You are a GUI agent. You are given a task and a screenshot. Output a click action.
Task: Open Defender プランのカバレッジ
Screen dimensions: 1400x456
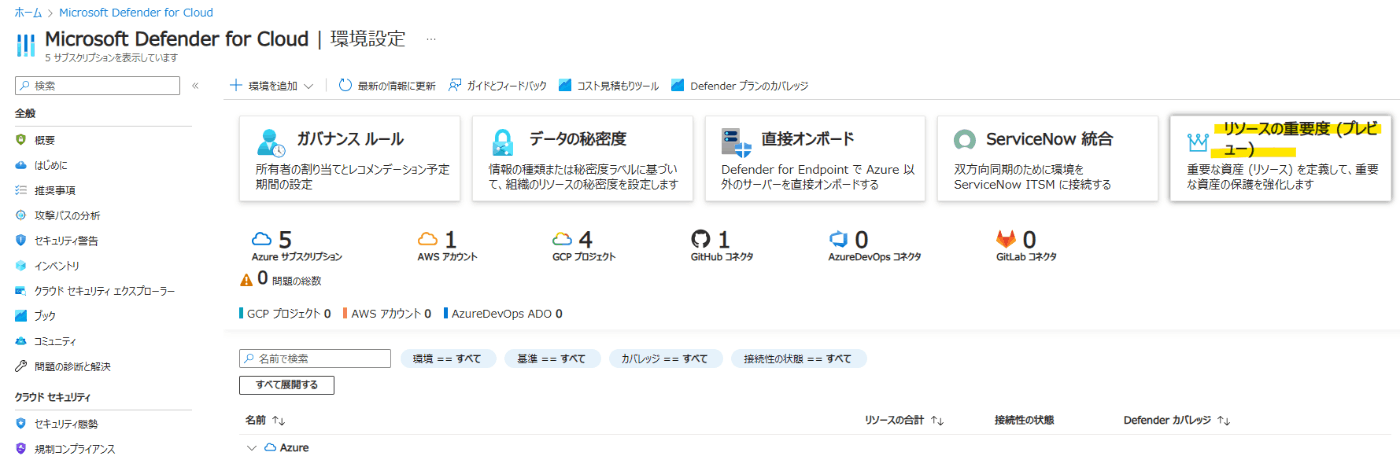(739, 86)
